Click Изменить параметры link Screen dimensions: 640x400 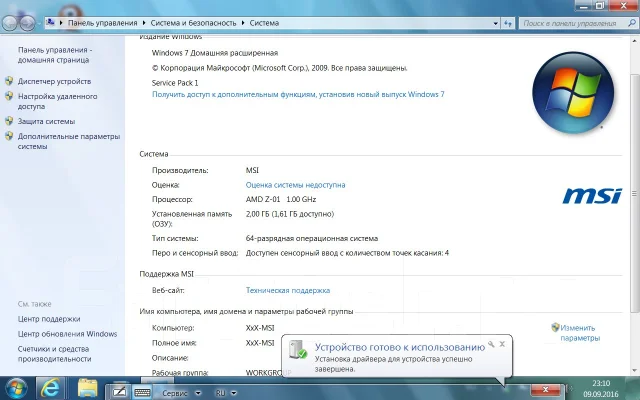pyautogui.click(x=580, y=333)
